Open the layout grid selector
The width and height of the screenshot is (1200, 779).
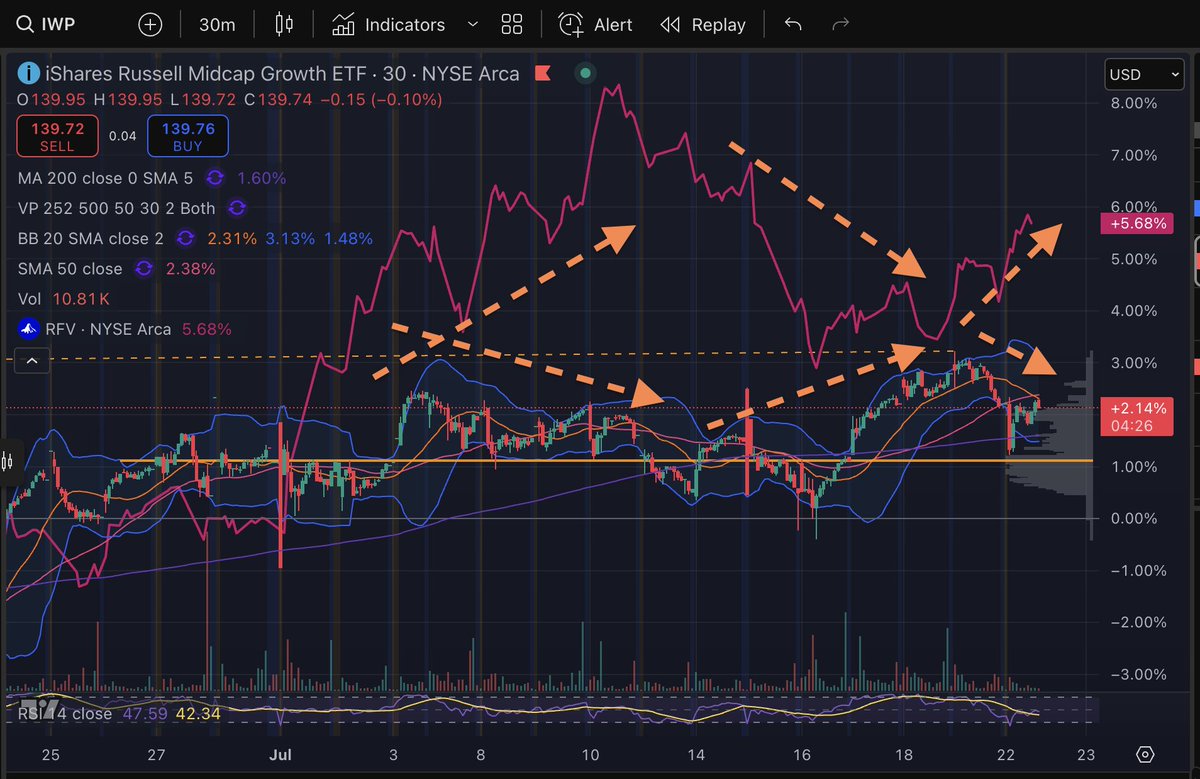point(512,24)
